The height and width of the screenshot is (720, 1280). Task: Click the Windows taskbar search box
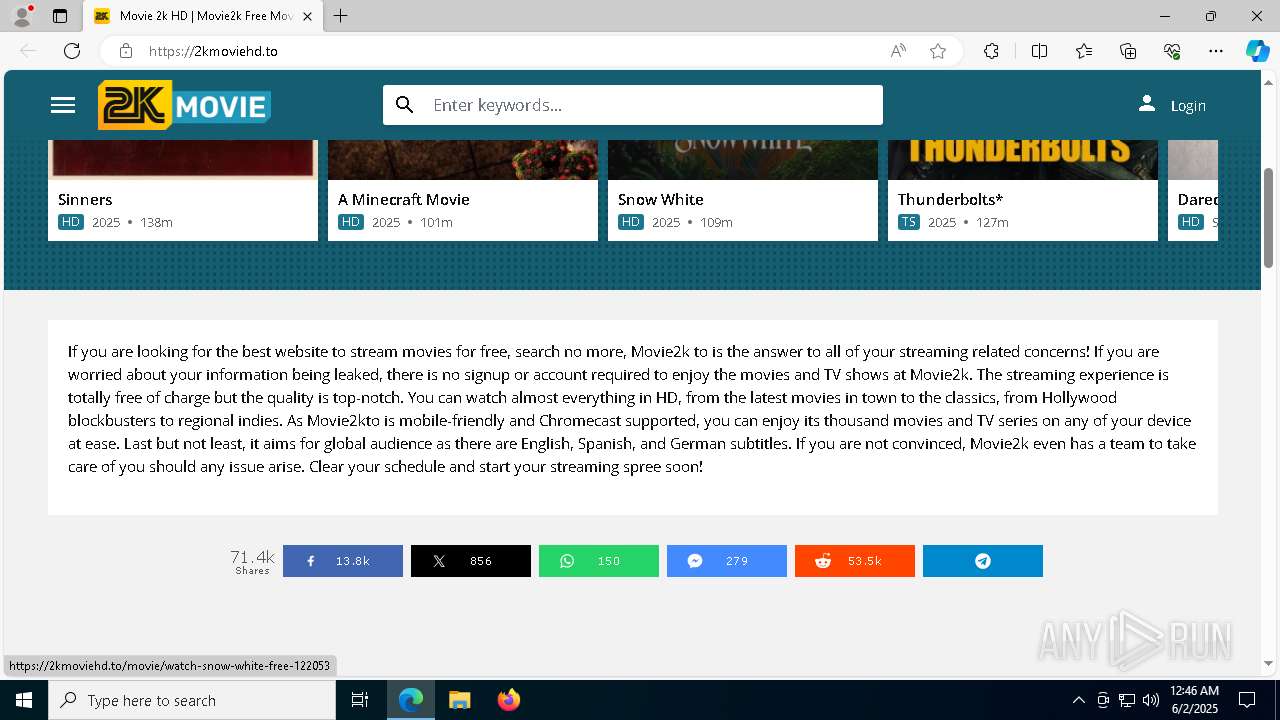click(192, 700)
